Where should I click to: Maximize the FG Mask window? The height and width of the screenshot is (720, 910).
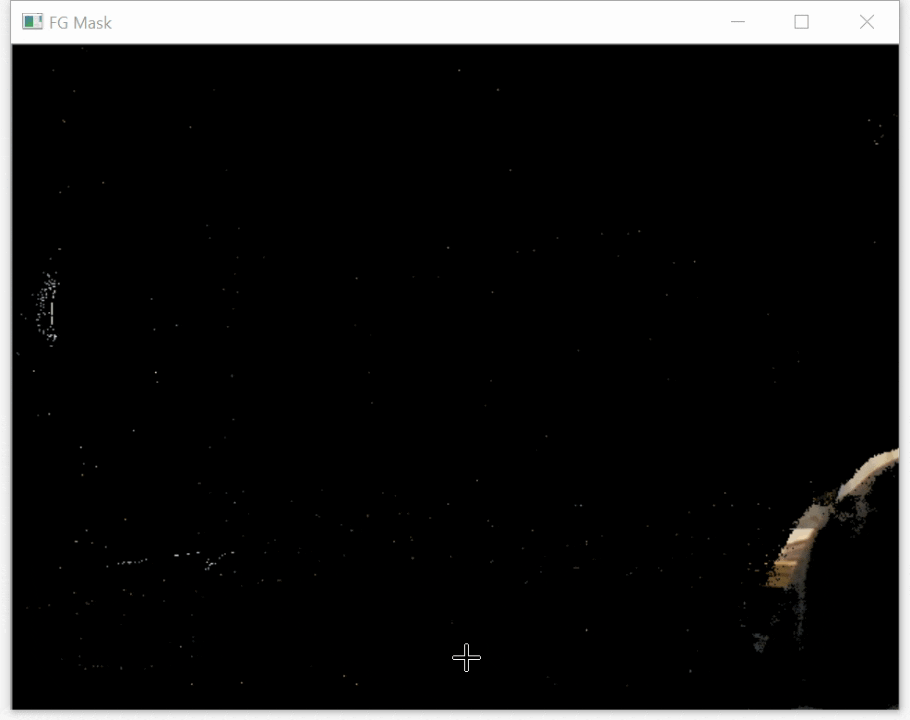click(x=801, y=22)
